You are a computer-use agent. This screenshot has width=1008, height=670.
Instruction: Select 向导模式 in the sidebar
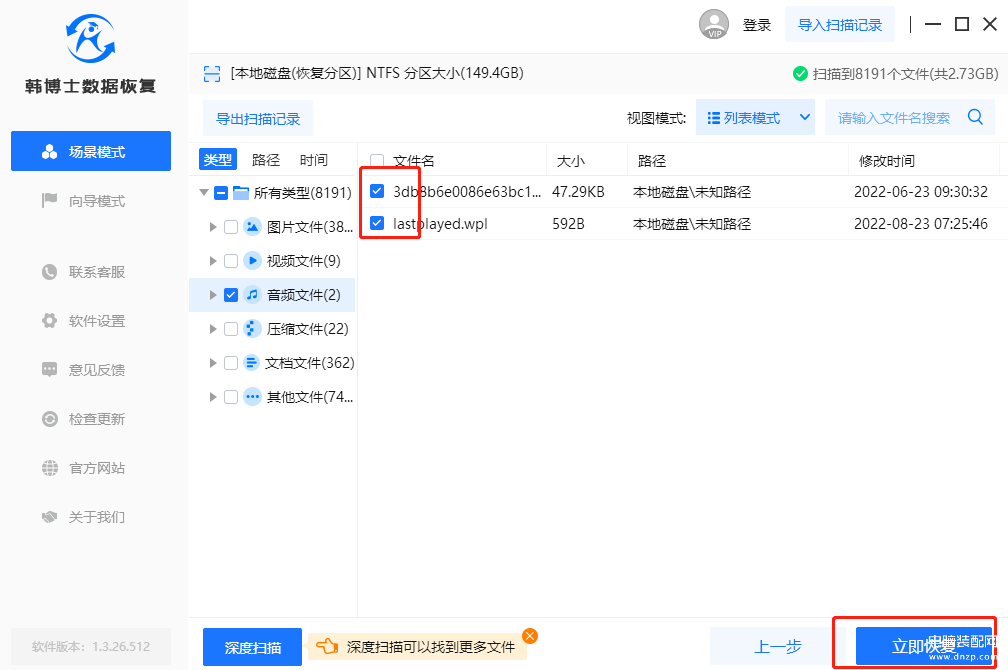click(91, 201)
